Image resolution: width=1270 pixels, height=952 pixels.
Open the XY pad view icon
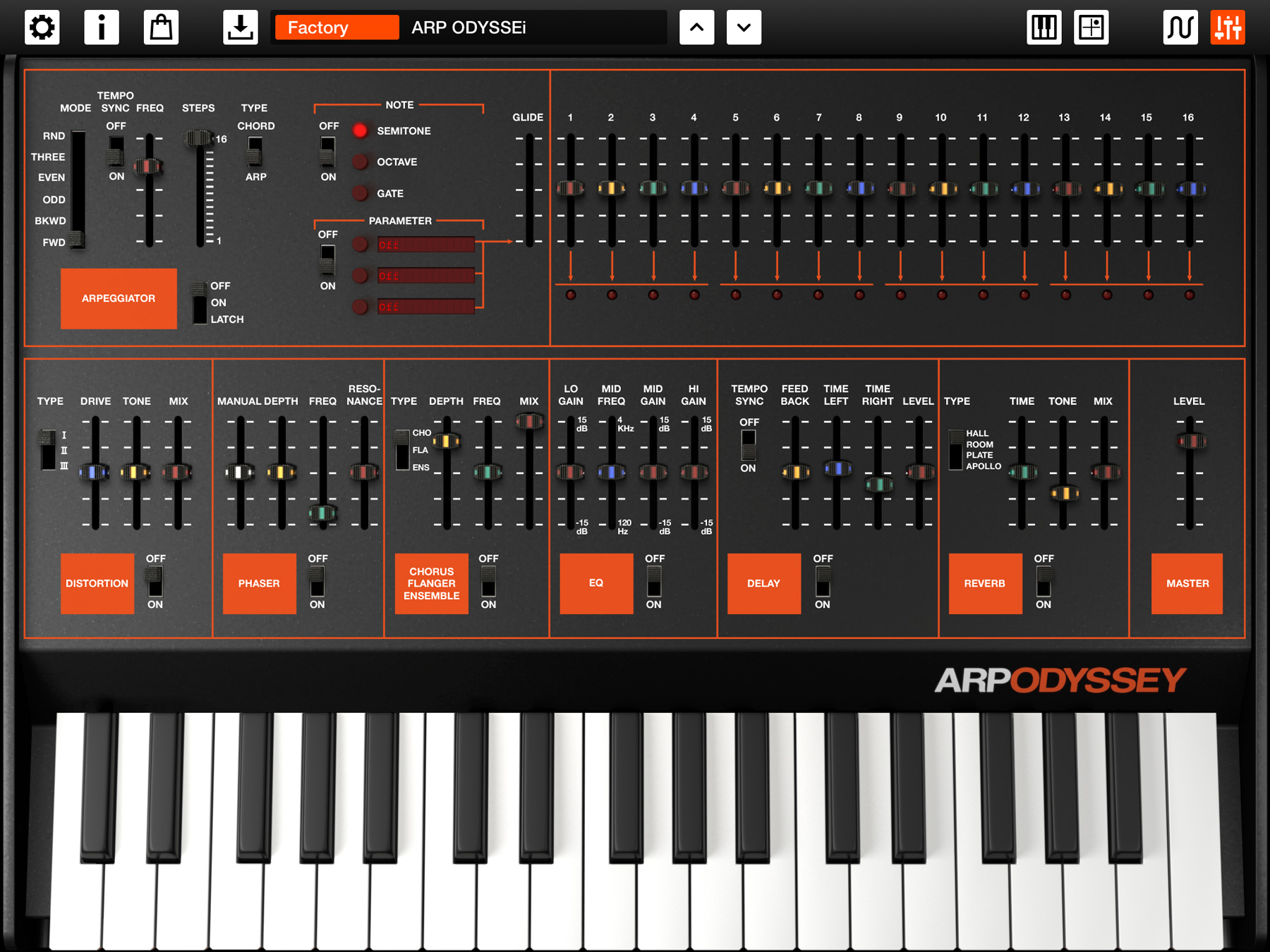pos(1091,27)
